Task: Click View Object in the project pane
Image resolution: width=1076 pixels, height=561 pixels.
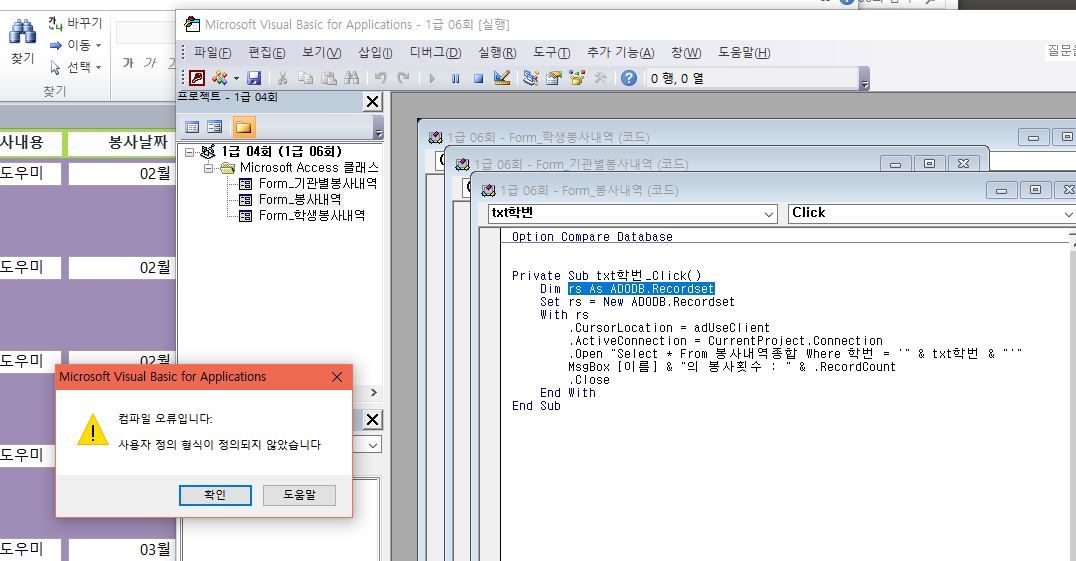Action: [x=214, y=127]
